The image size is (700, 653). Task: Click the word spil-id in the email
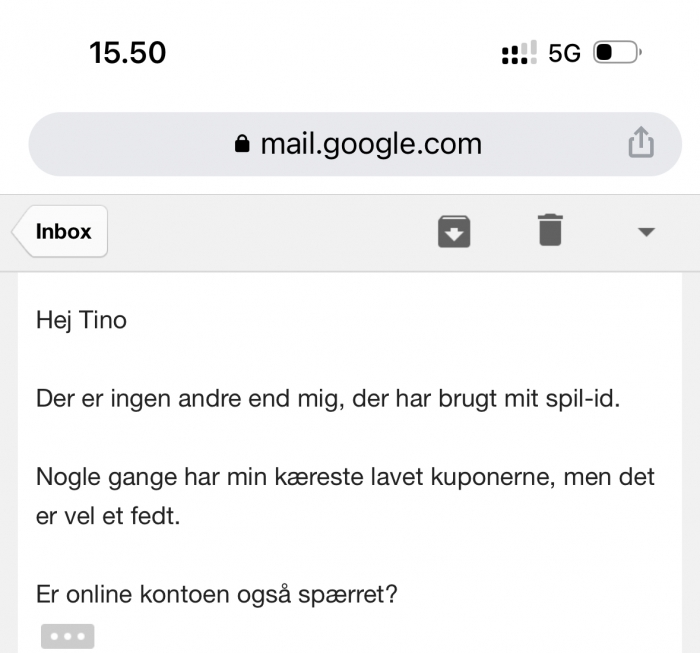tap(583, 399)
